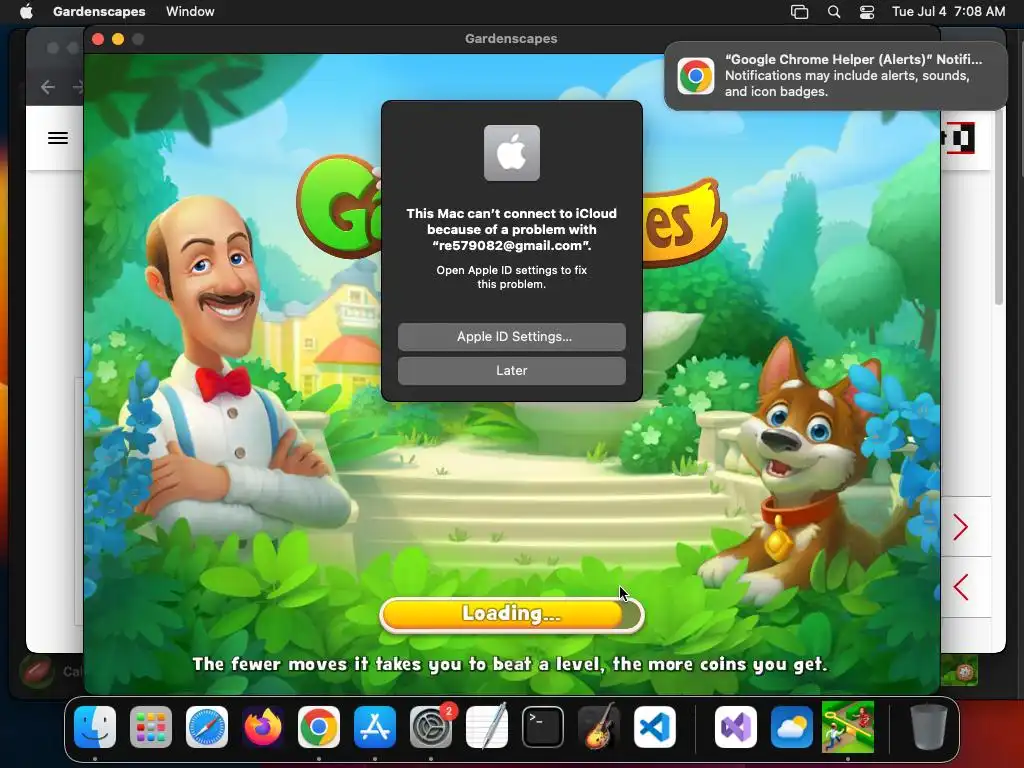Open the Trash from the Dock
Viewport: 1024px width, 768px height.
coord(929,727)
